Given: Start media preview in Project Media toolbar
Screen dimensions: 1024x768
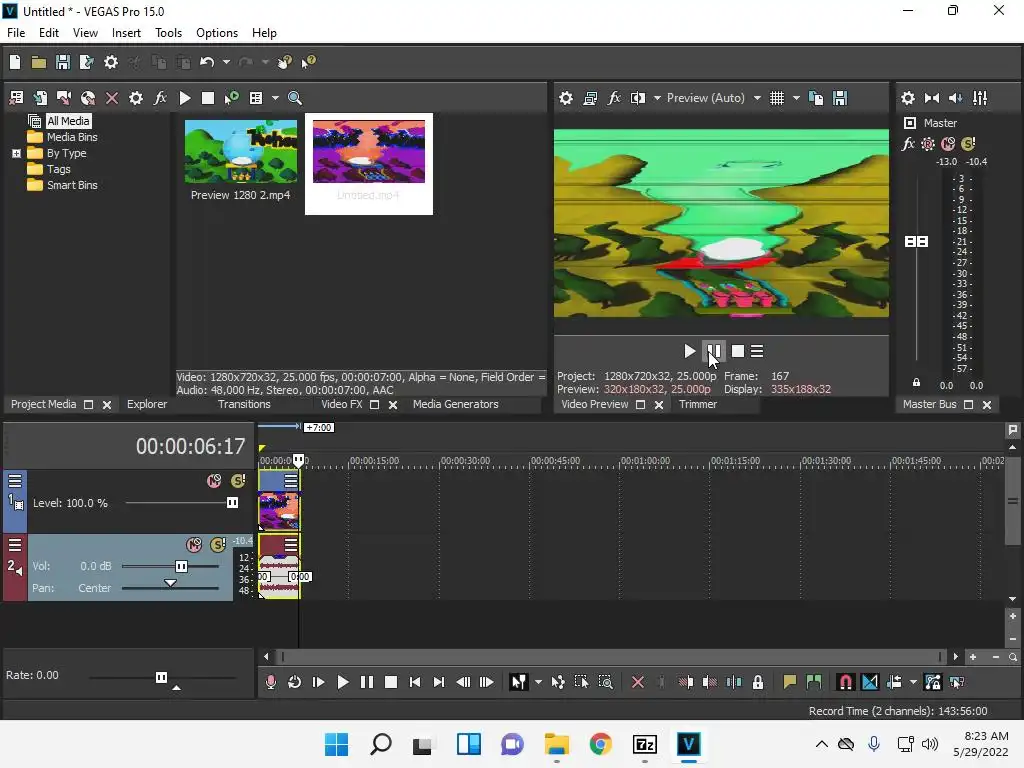Looking at the screenshot, I should click(185, 98).
